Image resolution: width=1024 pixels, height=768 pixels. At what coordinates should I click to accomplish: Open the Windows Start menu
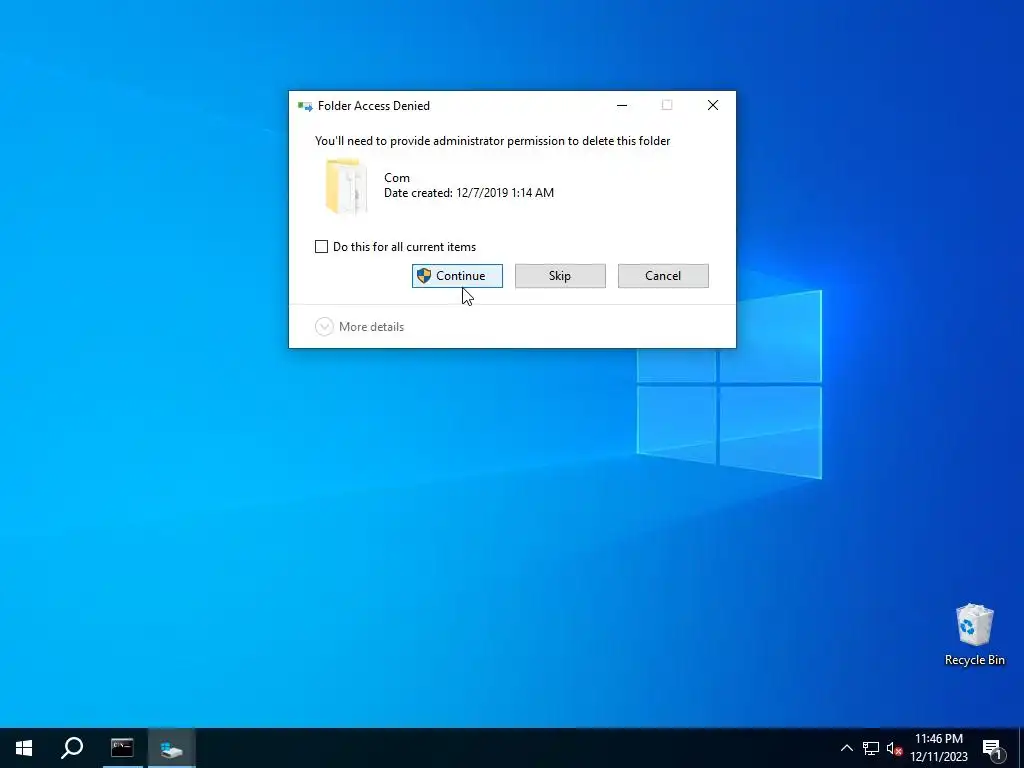(24, 748)
